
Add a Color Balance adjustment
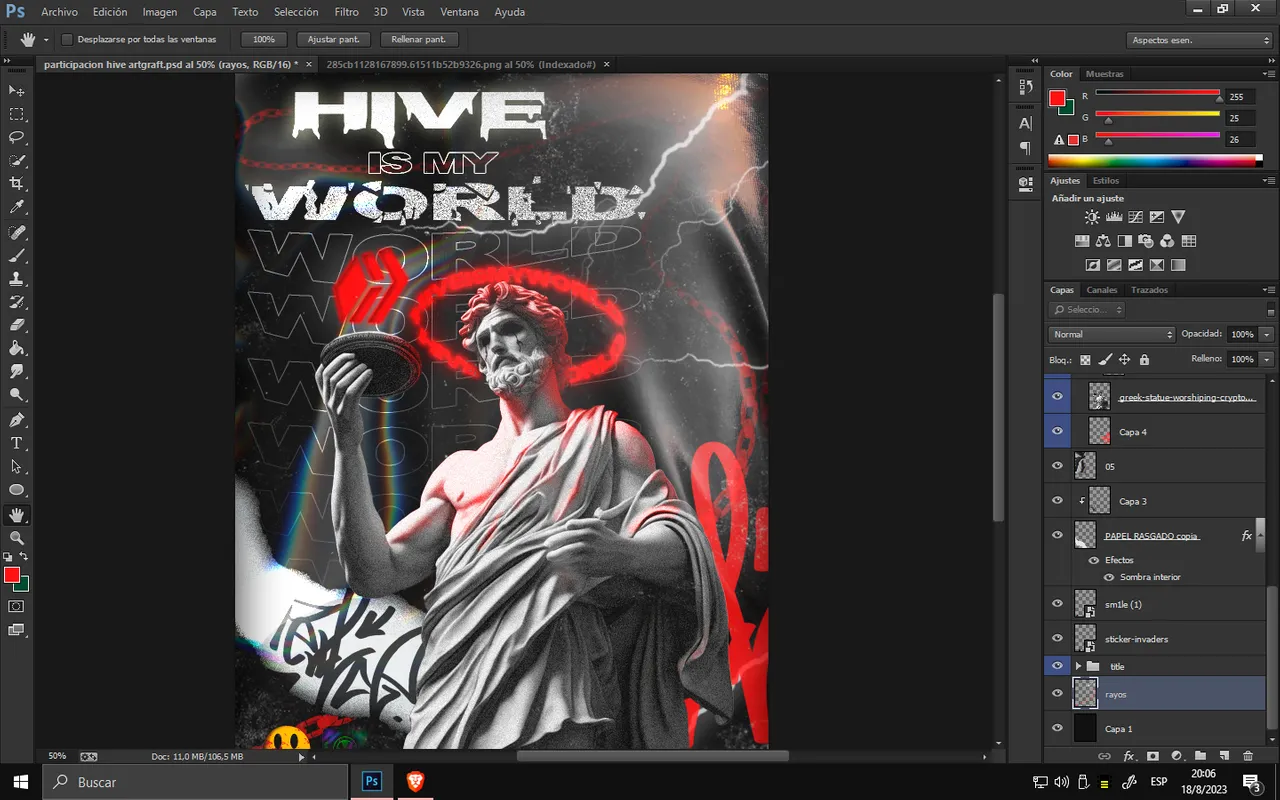tap(1103, 241)
